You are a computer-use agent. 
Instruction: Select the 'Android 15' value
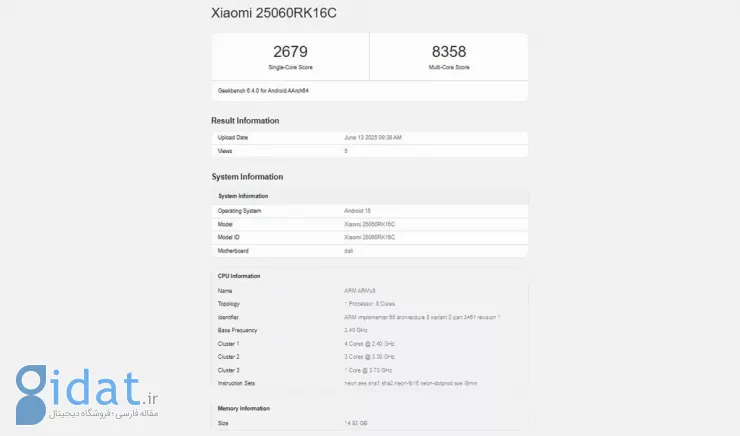click(357, 211)
